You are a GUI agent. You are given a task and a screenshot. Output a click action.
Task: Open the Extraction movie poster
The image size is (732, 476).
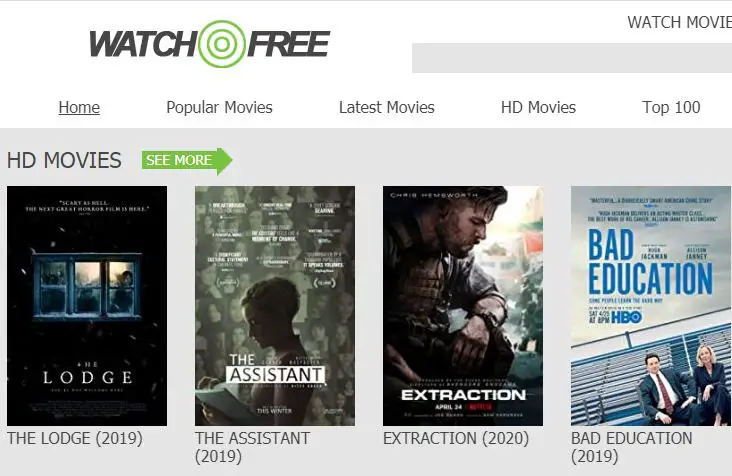point(463,306)
